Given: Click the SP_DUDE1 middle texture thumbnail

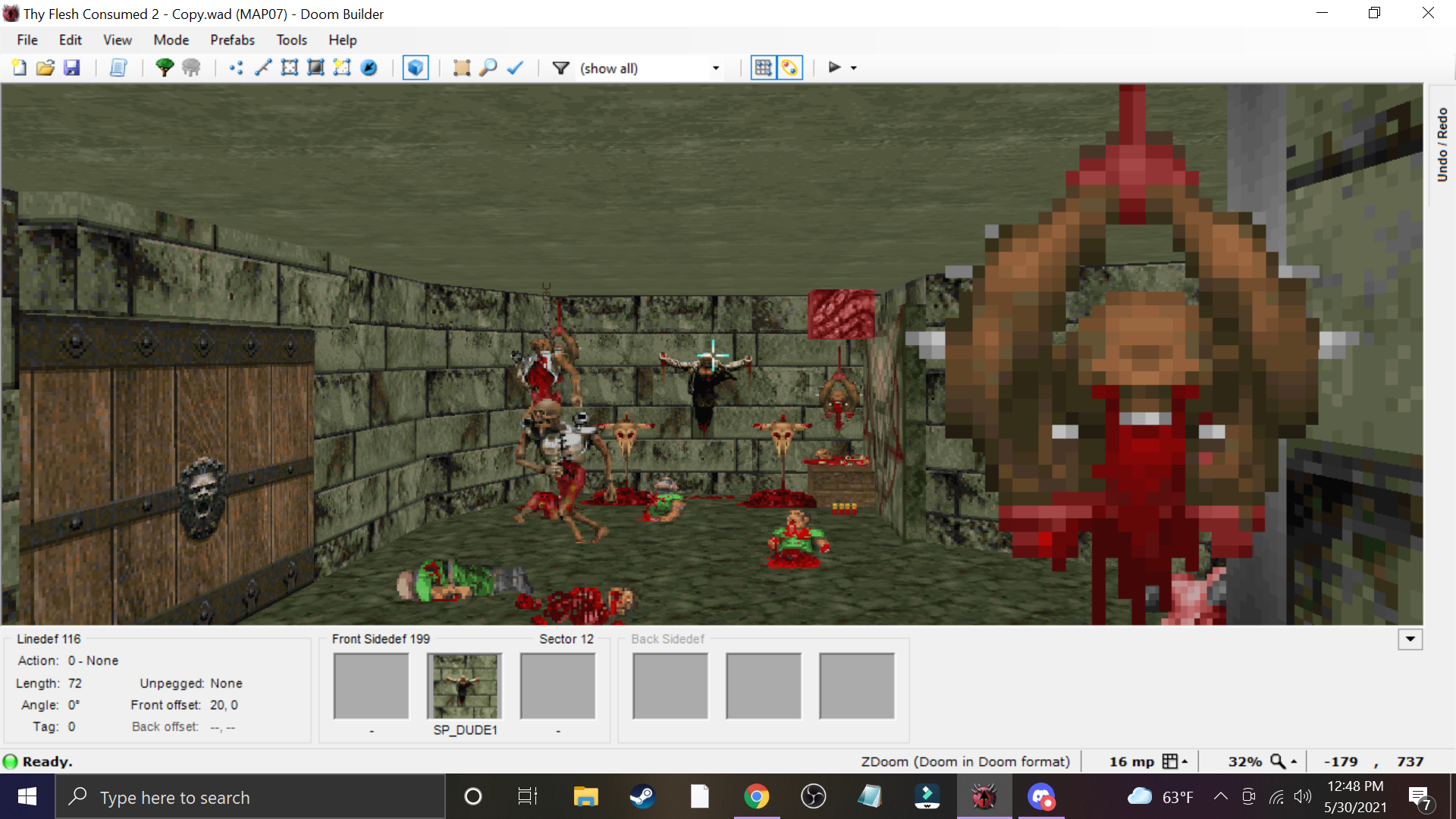Looking at the screenshot, I should coord(465,686).
